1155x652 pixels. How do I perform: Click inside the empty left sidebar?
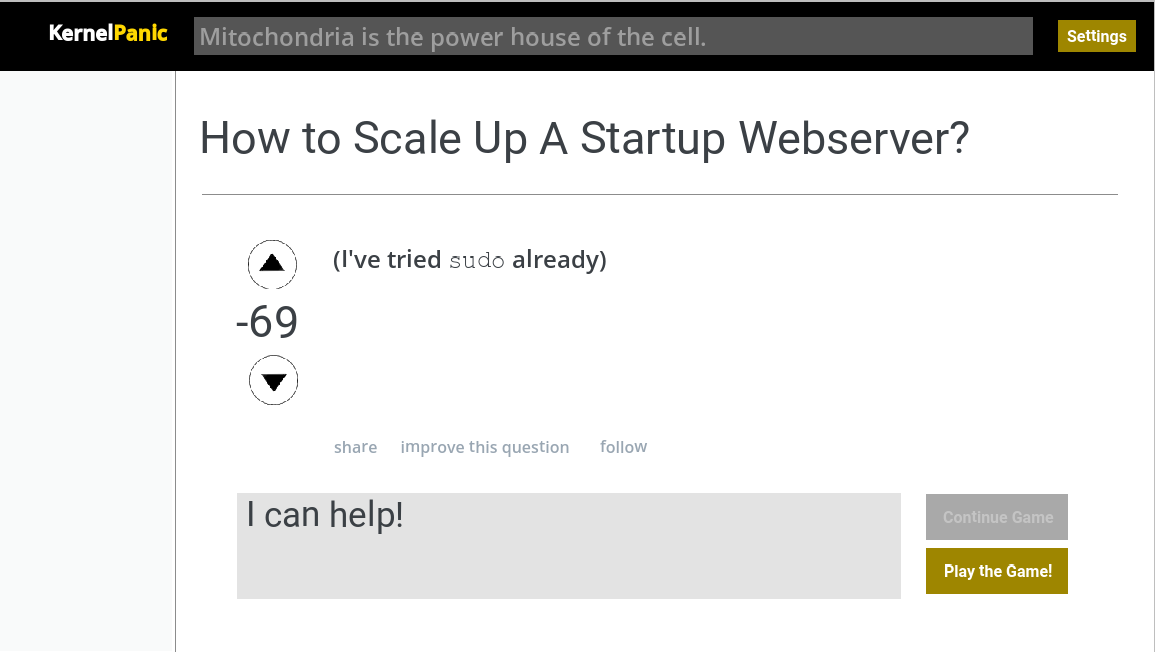tap(87, 360)
